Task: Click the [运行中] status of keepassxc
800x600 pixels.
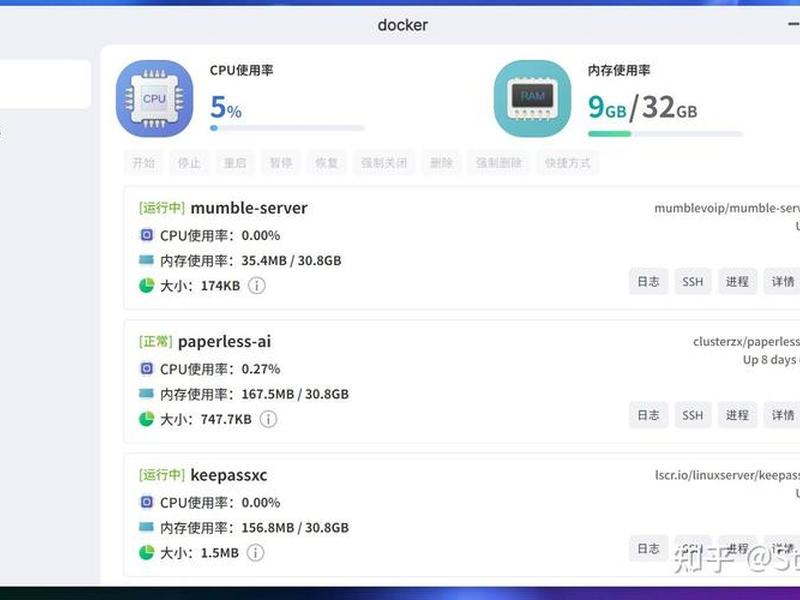Action: [162, 475]
